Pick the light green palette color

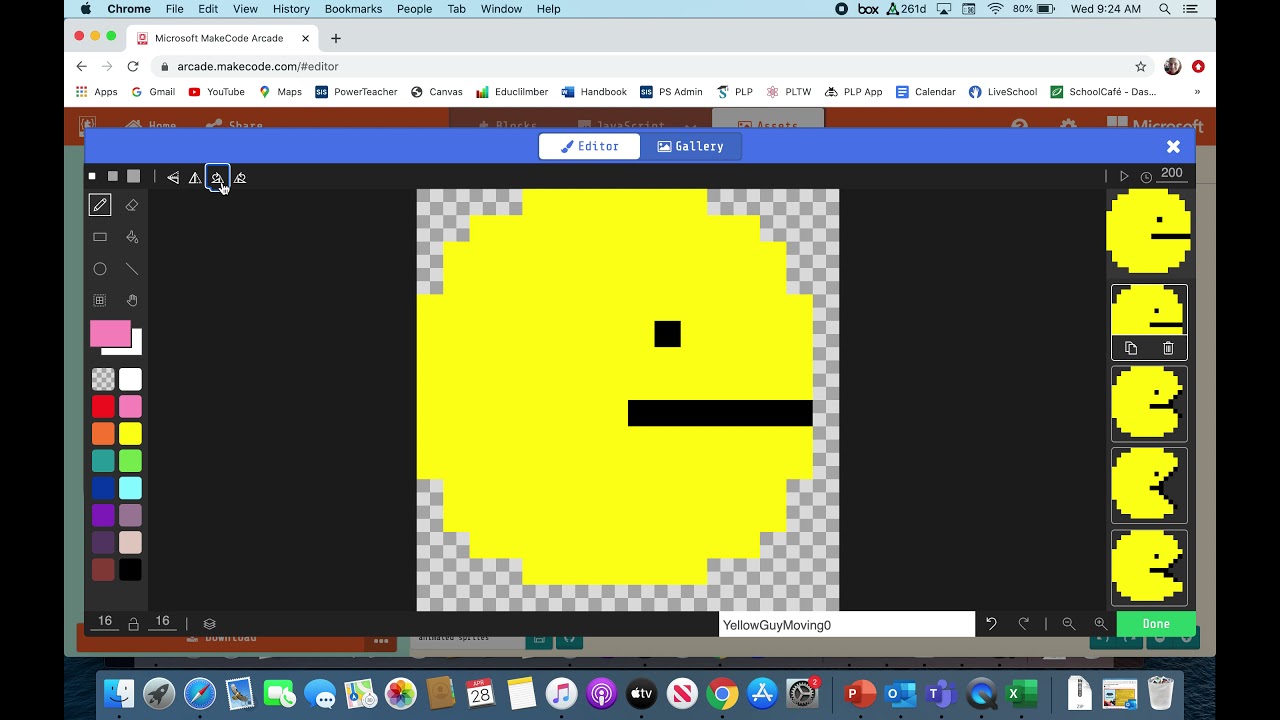click(130, 461)
